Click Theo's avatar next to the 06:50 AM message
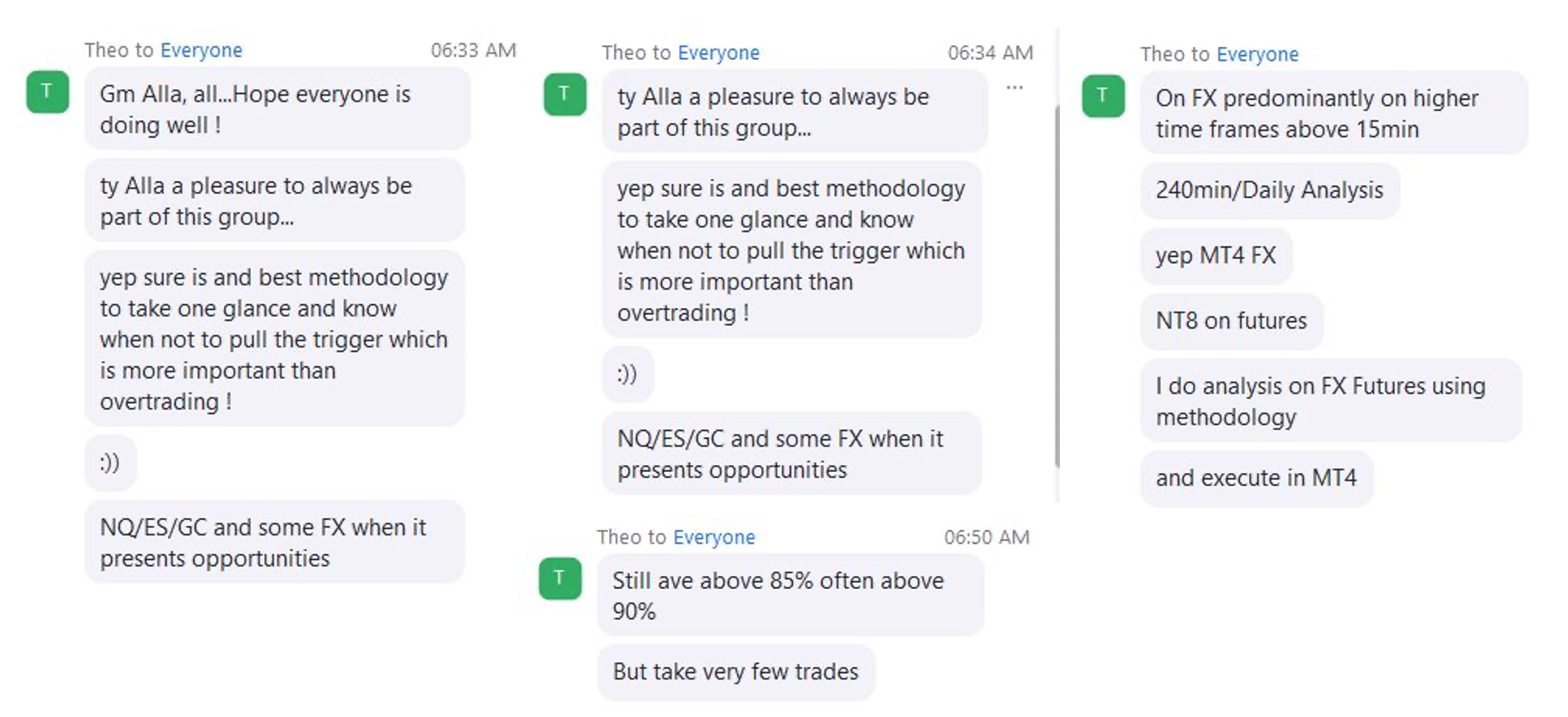This screenshot has height=717, width=1568. pyautogui.click(x=559, y=578)
